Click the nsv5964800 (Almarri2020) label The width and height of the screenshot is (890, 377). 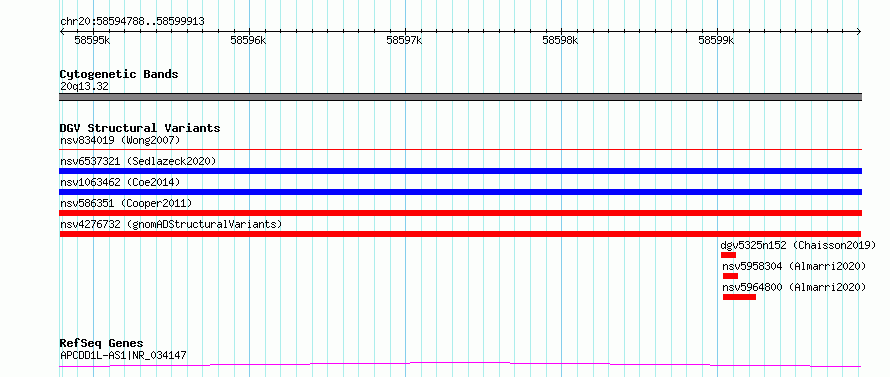[x=795, y=287]
